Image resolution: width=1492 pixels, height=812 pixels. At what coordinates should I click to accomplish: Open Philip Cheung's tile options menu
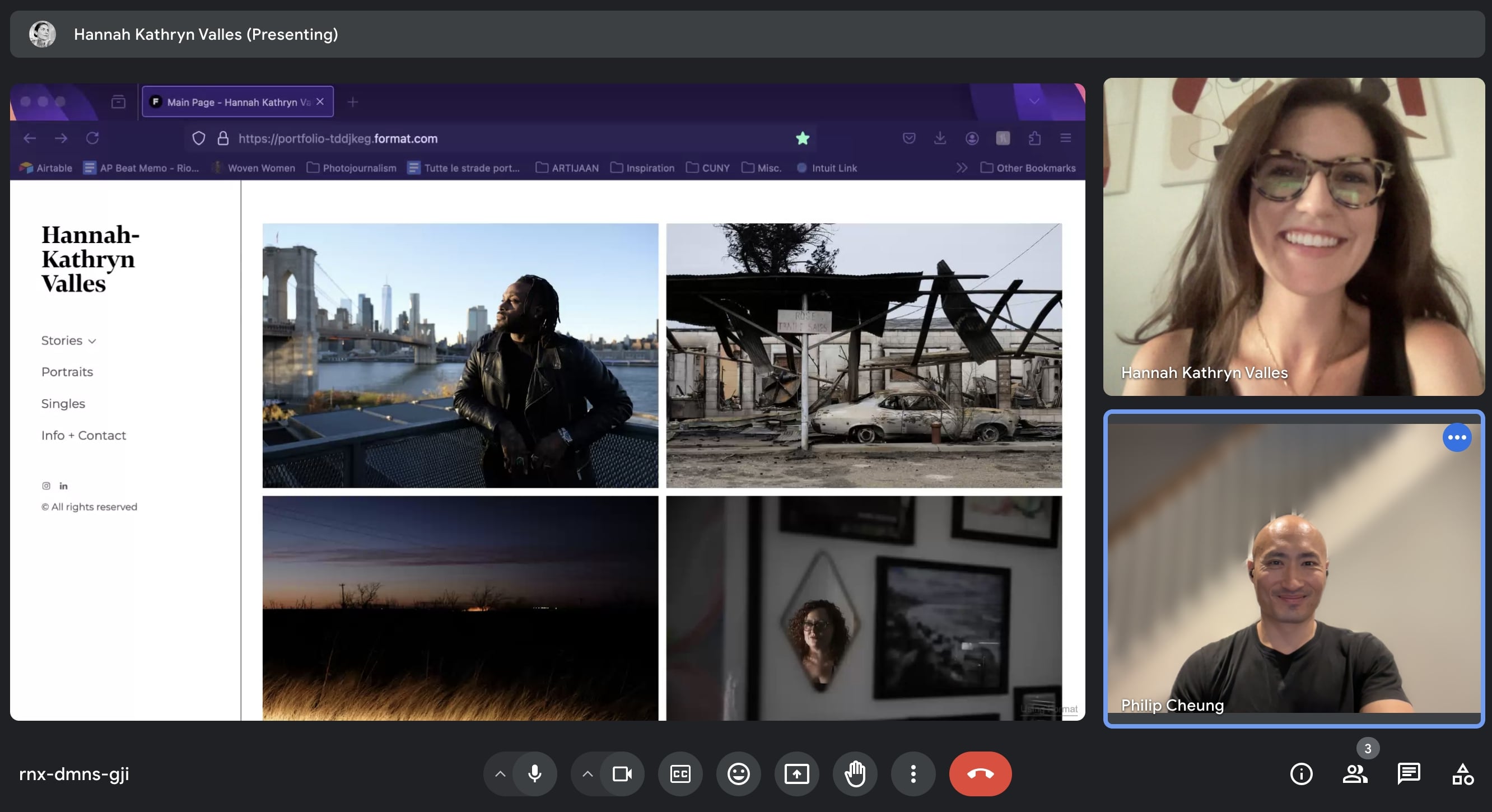click(x=1457, y=438)
